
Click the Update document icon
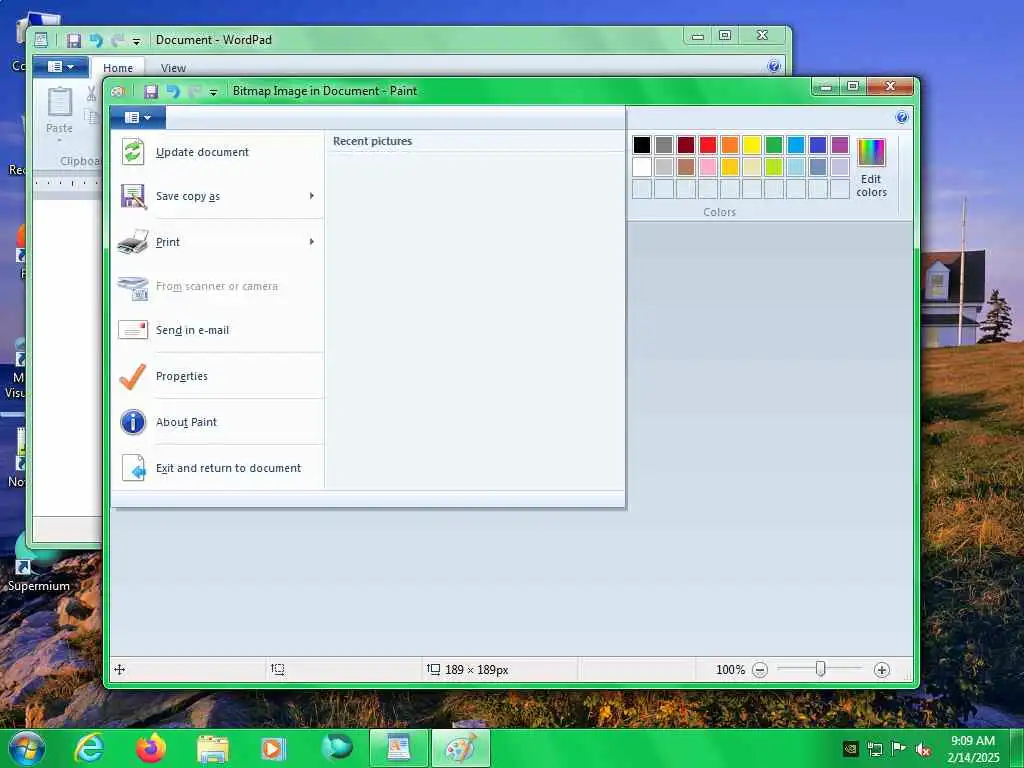[x=133, y=152]
